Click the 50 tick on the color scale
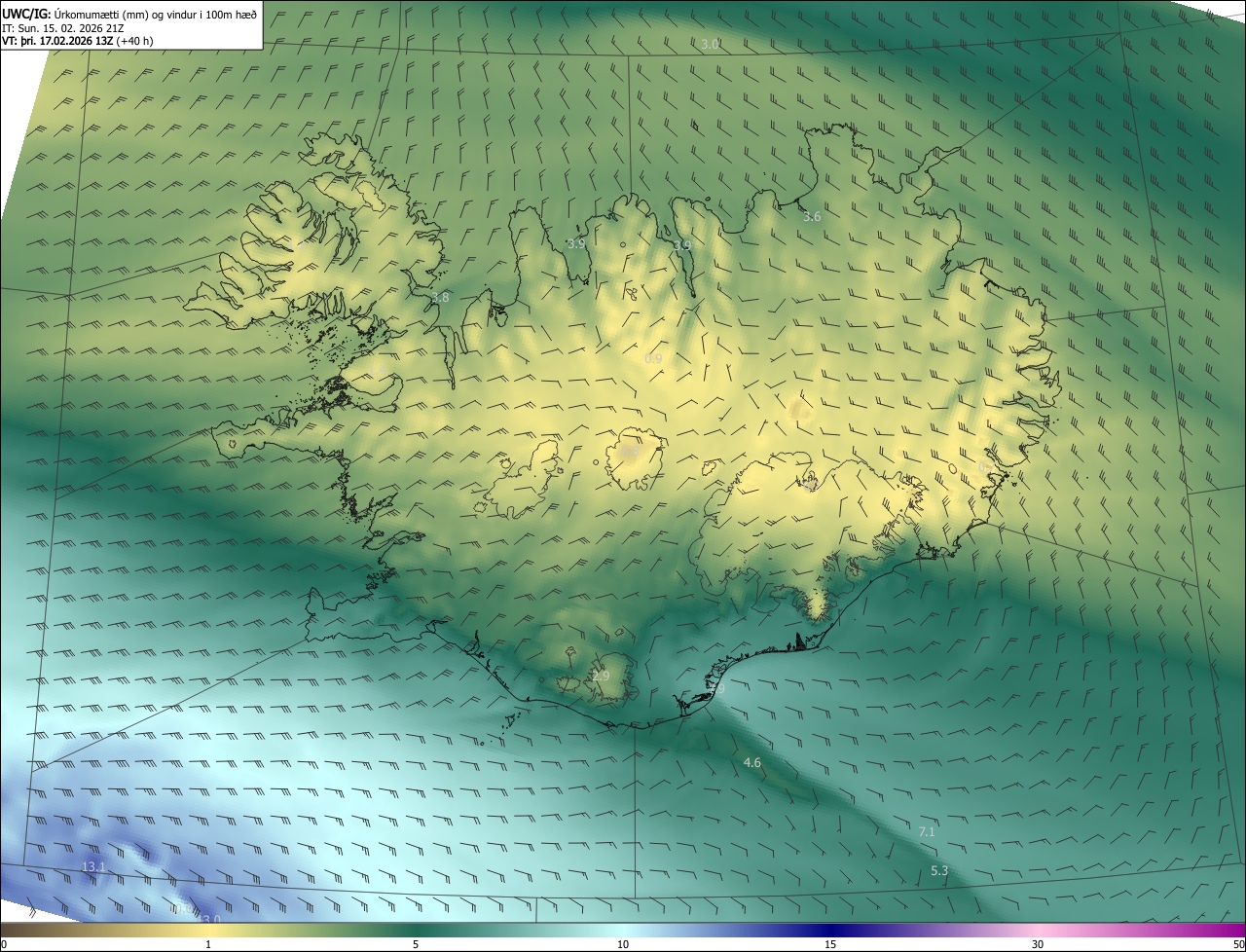The height and width of the screenshot is (952, 1246). (1238, 944)
